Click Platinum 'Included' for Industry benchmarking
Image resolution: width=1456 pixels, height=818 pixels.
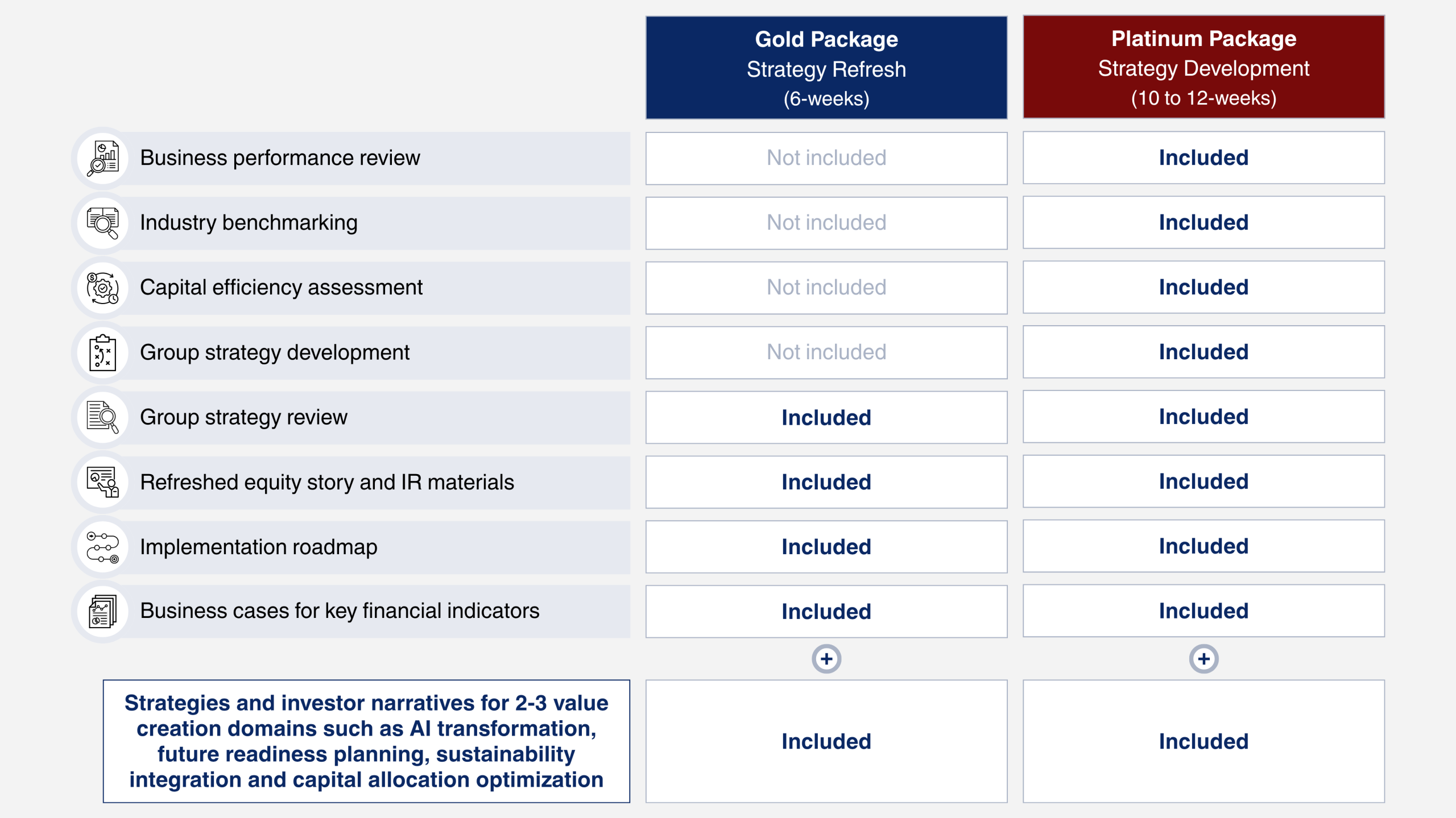pyautogui.click(x=1203, y=222)
